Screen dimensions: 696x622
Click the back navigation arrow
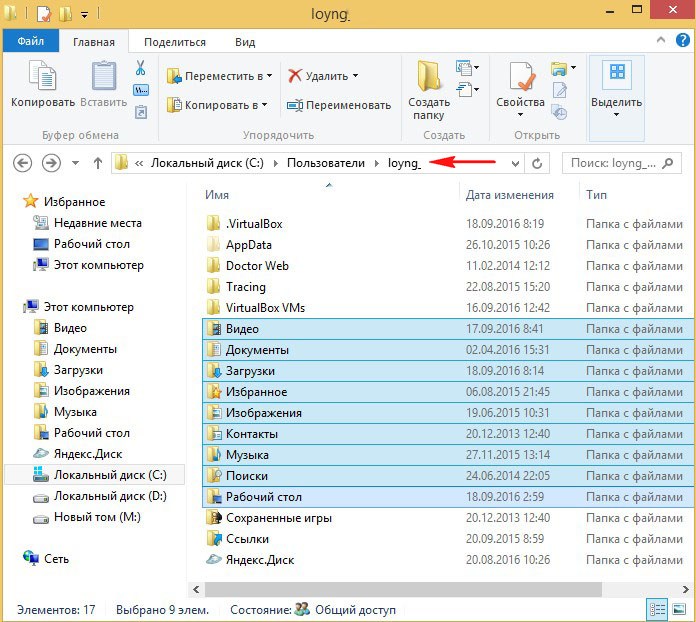[x=22, y=163]
